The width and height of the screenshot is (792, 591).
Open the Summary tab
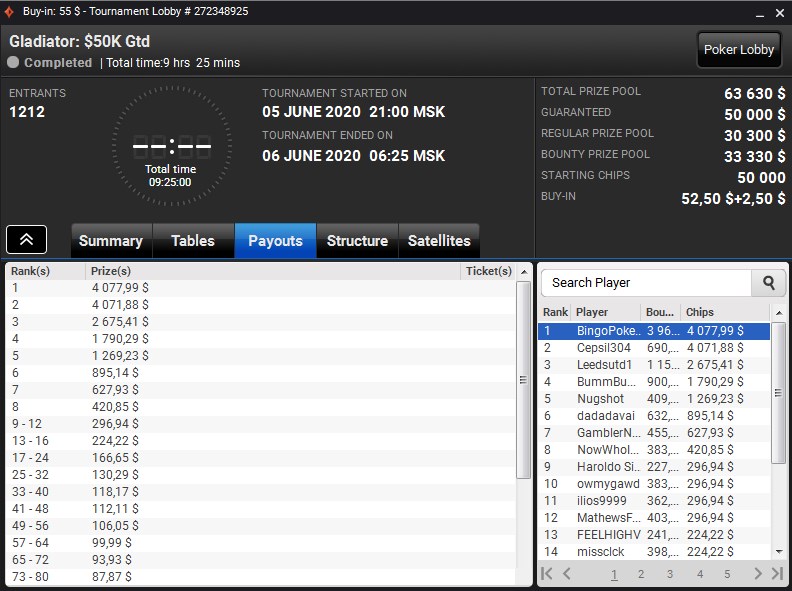click(x=110, y=241)
